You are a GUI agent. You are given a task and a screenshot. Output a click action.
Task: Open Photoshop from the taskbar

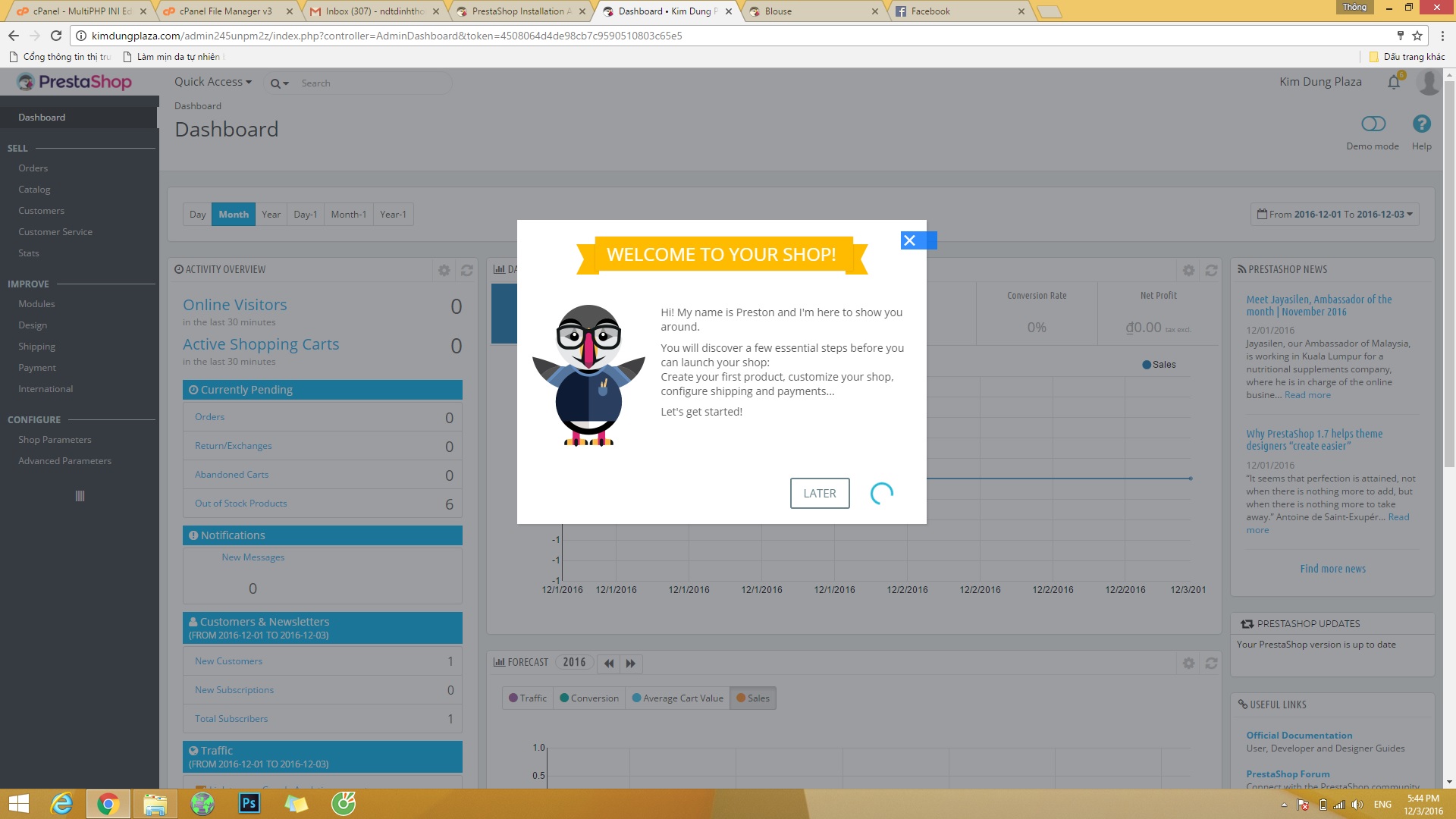point(249,803)
